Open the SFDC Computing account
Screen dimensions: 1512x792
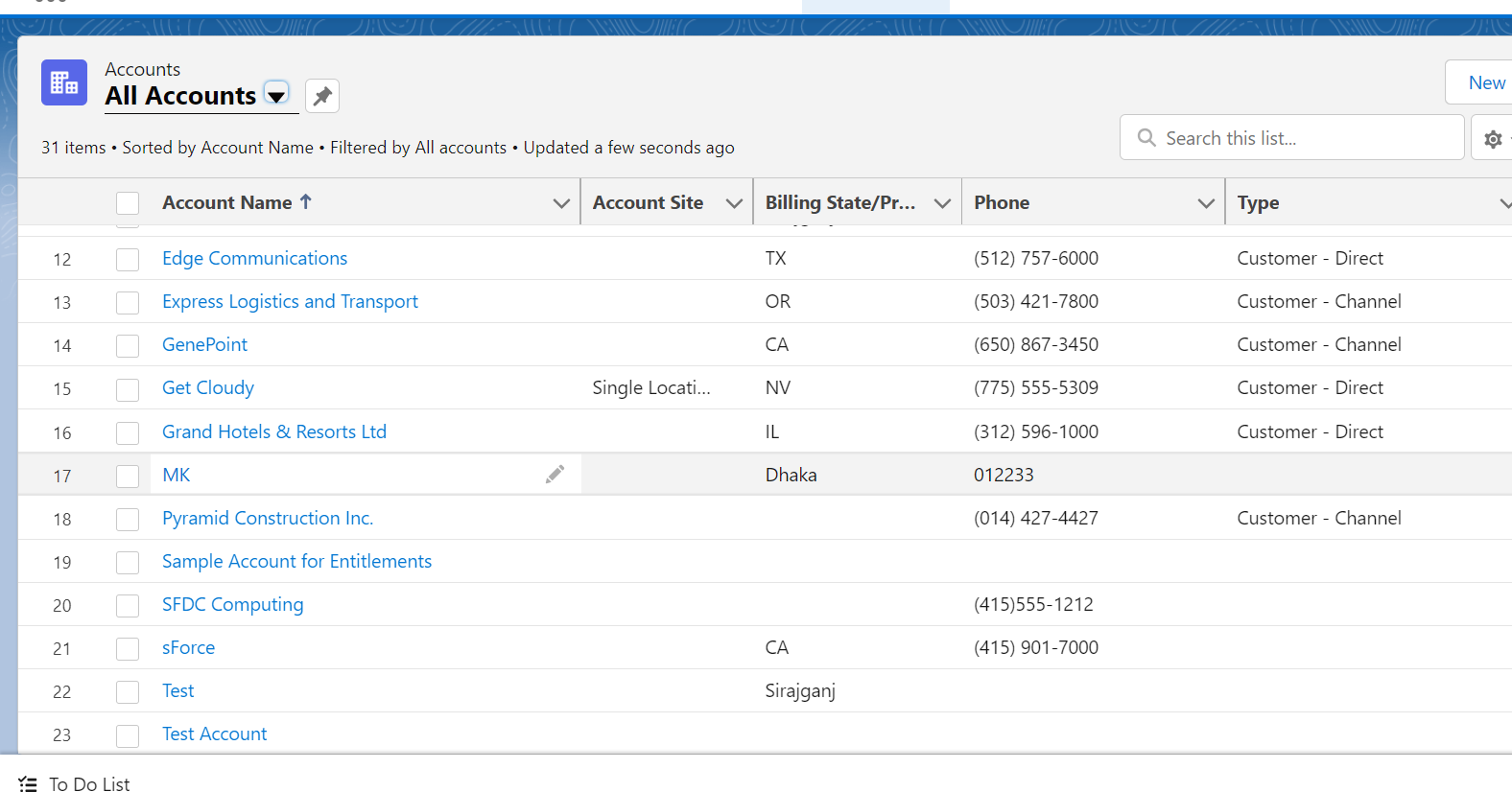tap(232, 604)
